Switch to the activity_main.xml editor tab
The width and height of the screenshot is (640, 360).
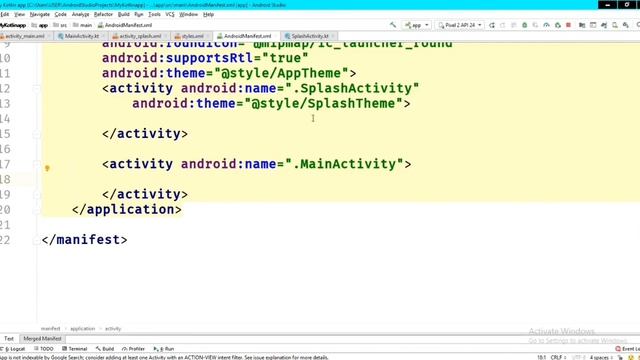(x=25, y=36)
